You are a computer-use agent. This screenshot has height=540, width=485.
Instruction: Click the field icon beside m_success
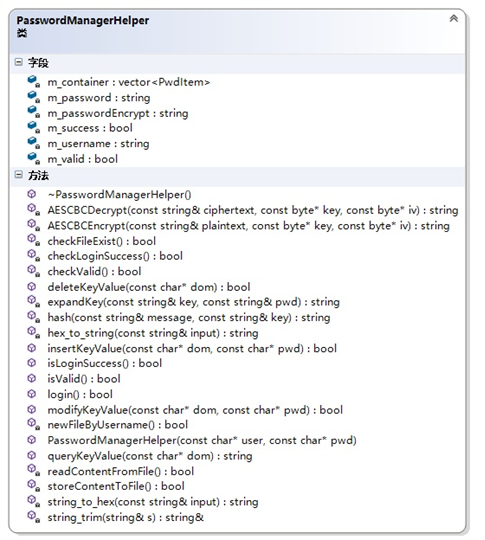33,127
